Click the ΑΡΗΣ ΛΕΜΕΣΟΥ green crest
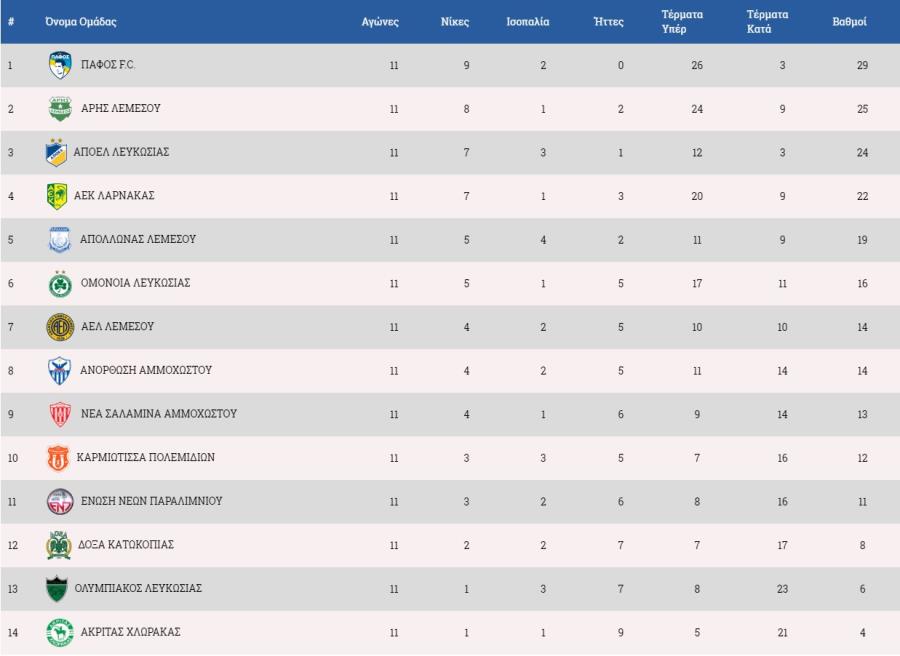 [60, 108]
